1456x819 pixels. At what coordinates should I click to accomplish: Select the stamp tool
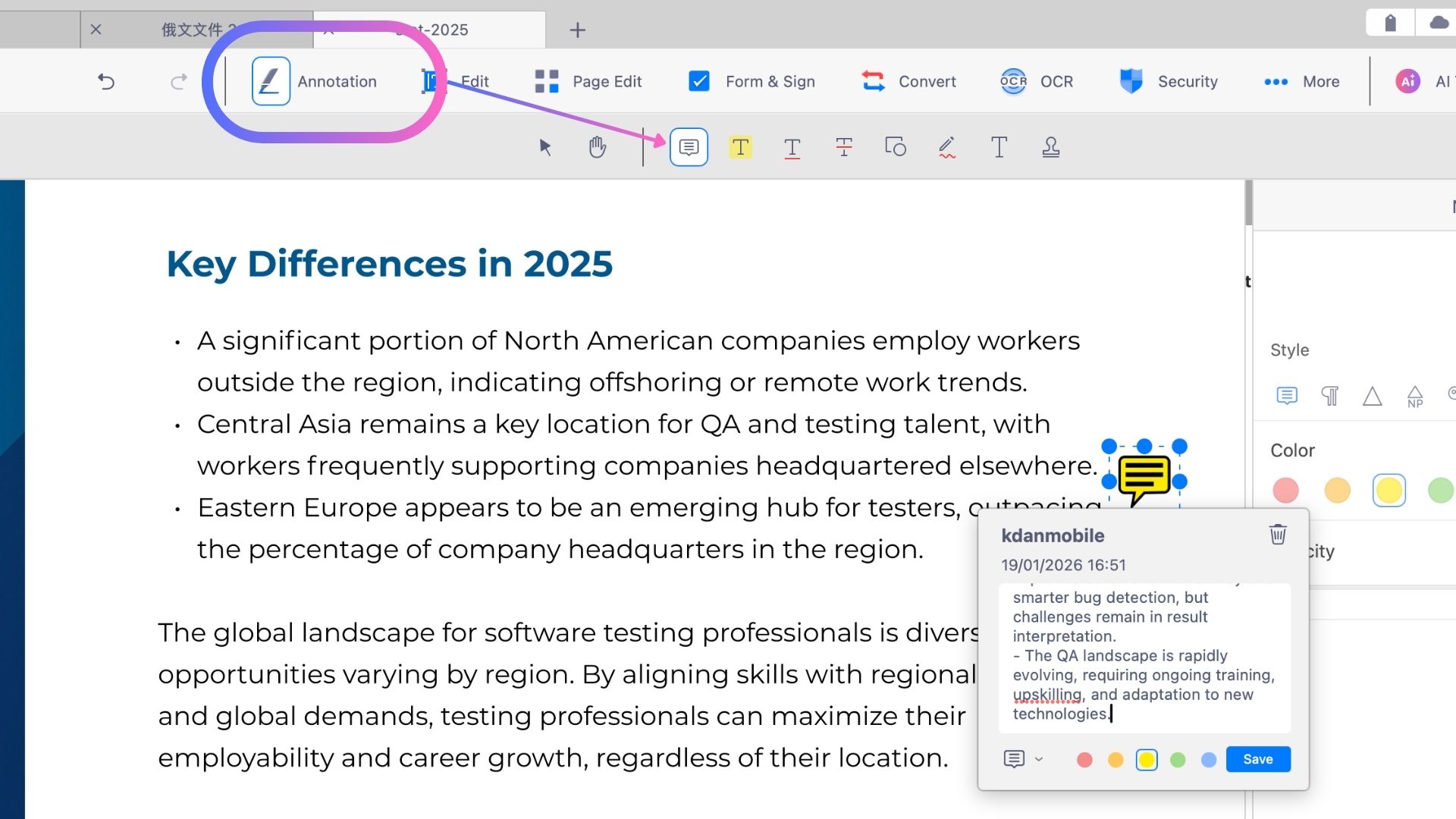(1050, 147)
